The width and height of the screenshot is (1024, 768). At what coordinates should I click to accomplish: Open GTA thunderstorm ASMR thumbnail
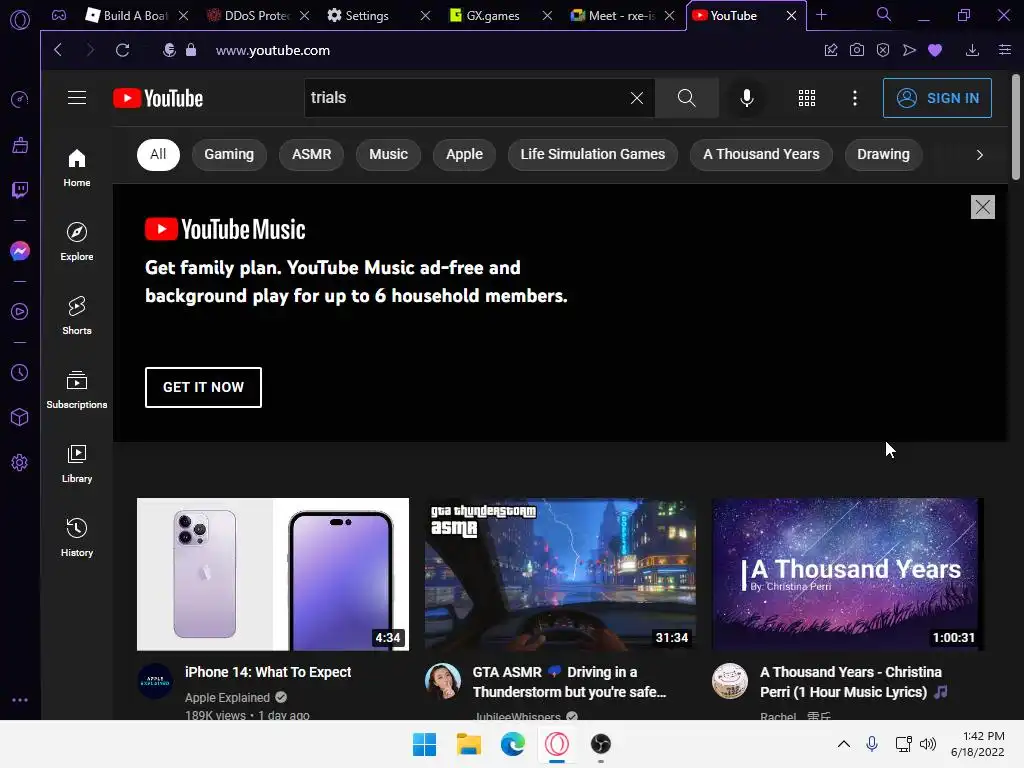(x=560, y=574)
